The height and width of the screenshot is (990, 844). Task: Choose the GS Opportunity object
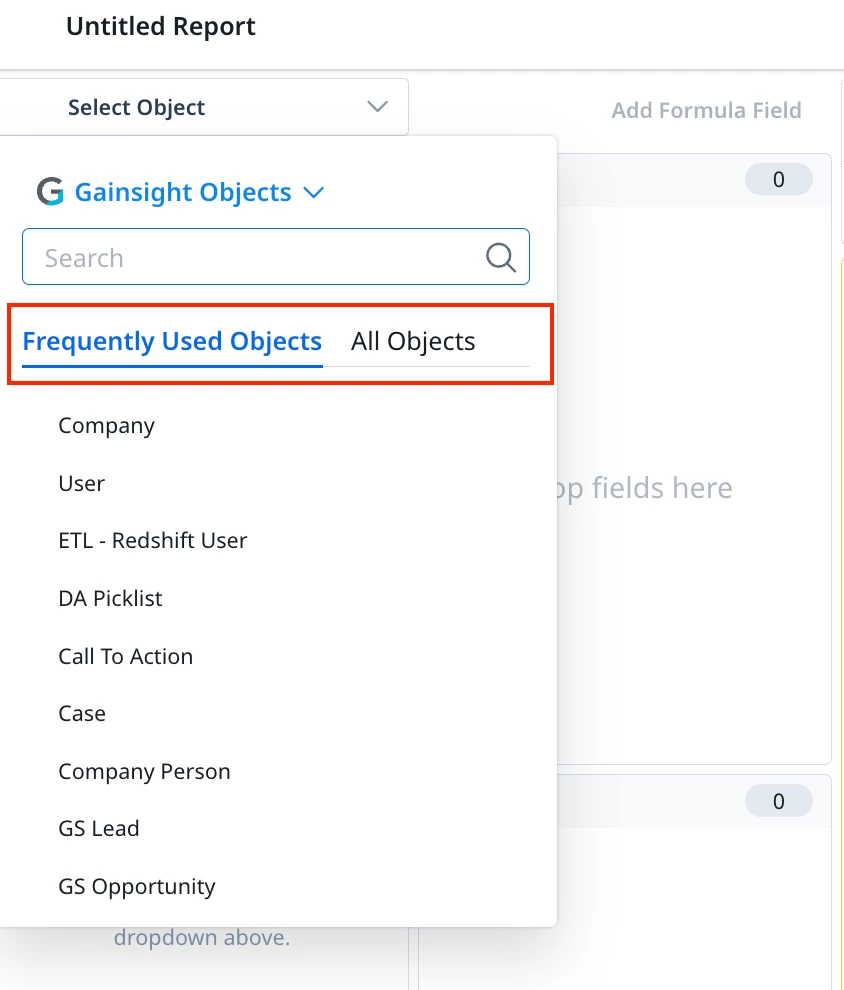coord(137,887)
